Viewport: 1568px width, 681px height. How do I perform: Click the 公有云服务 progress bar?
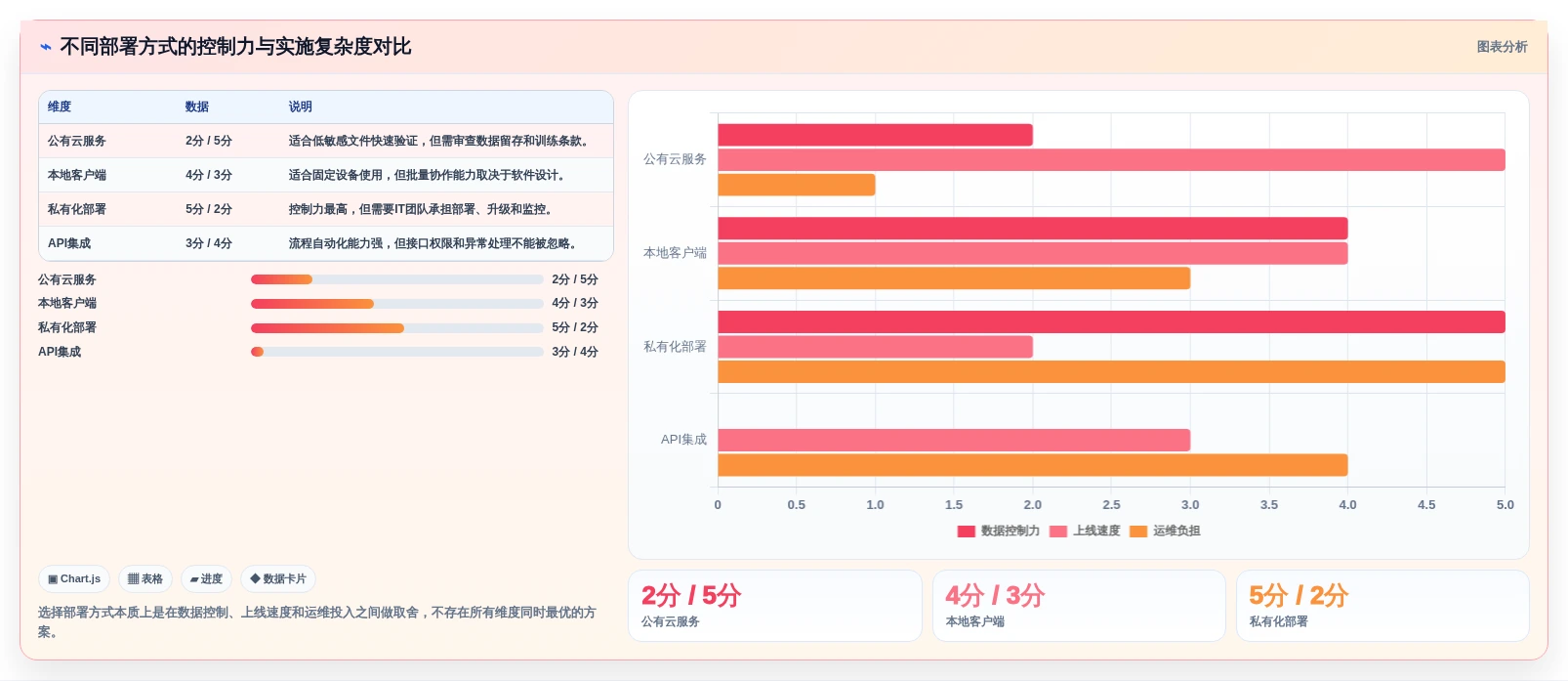point(397,279)
